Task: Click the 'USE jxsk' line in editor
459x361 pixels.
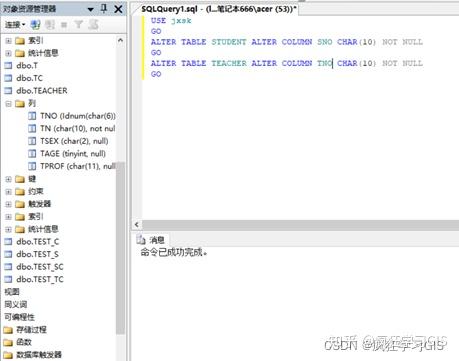Action: point(171,21)
